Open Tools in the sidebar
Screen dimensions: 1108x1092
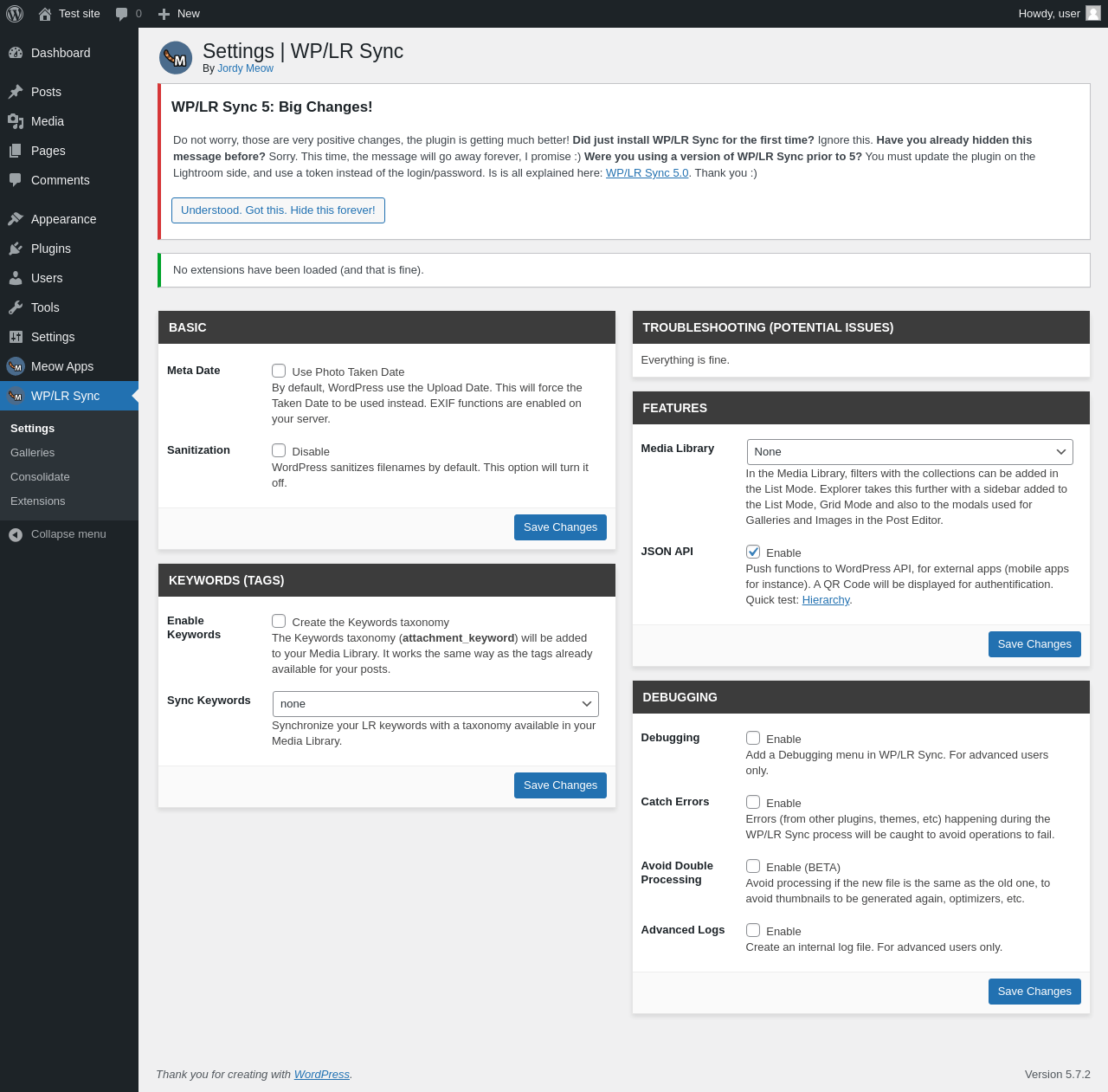click(x=69, y=307)
